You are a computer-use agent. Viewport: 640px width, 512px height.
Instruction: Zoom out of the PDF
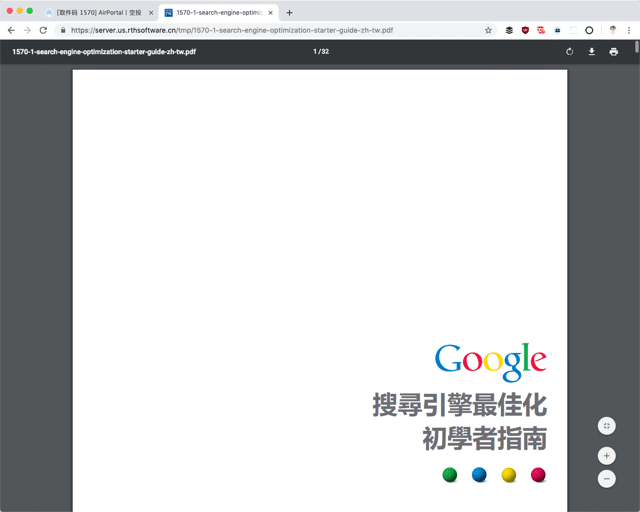[x=607, y=479]
